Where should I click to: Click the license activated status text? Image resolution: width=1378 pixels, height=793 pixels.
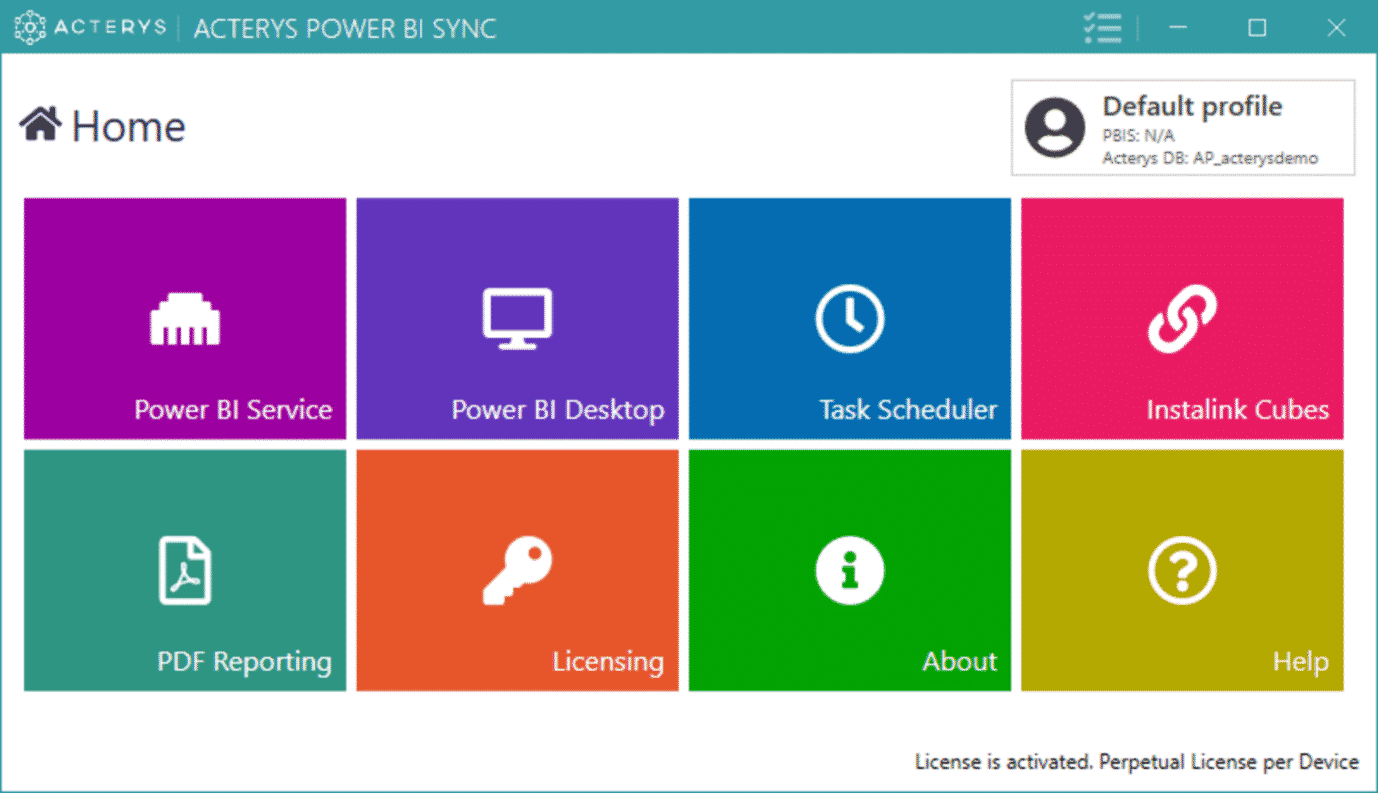coord(1137,762)
